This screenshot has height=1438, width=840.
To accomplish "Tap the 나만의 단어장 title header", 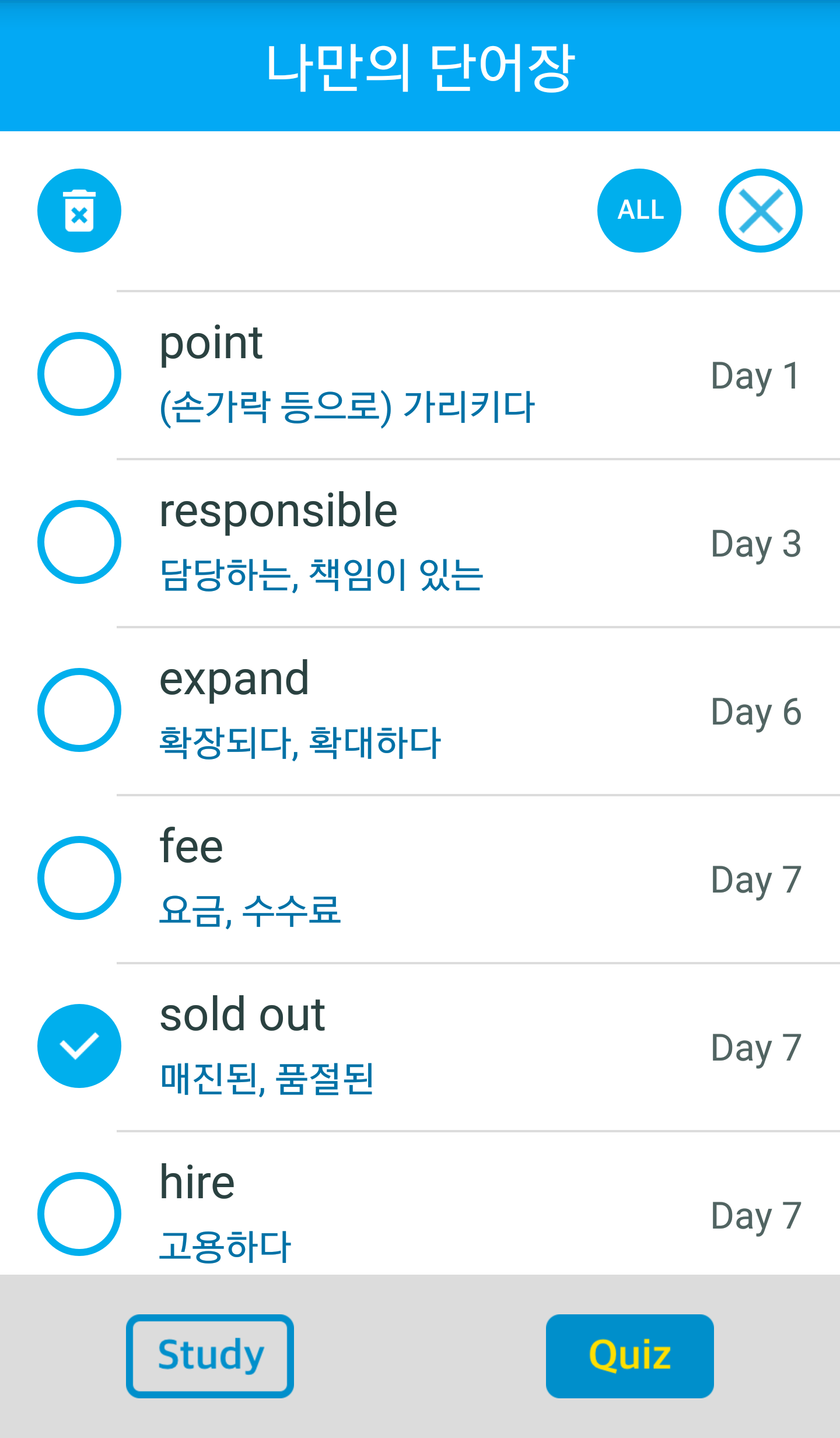I will click(420, 68).
